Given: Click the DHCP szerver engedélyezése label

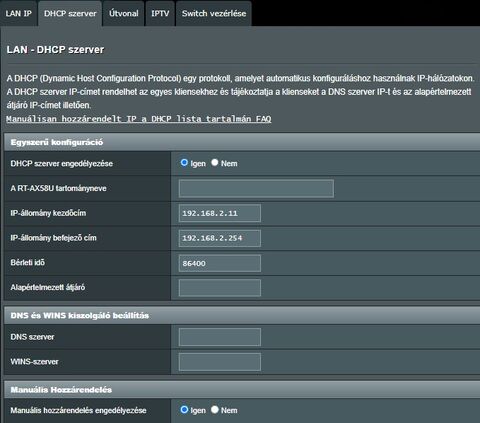Looking at the screenshot, I should [x=62, y=164].
